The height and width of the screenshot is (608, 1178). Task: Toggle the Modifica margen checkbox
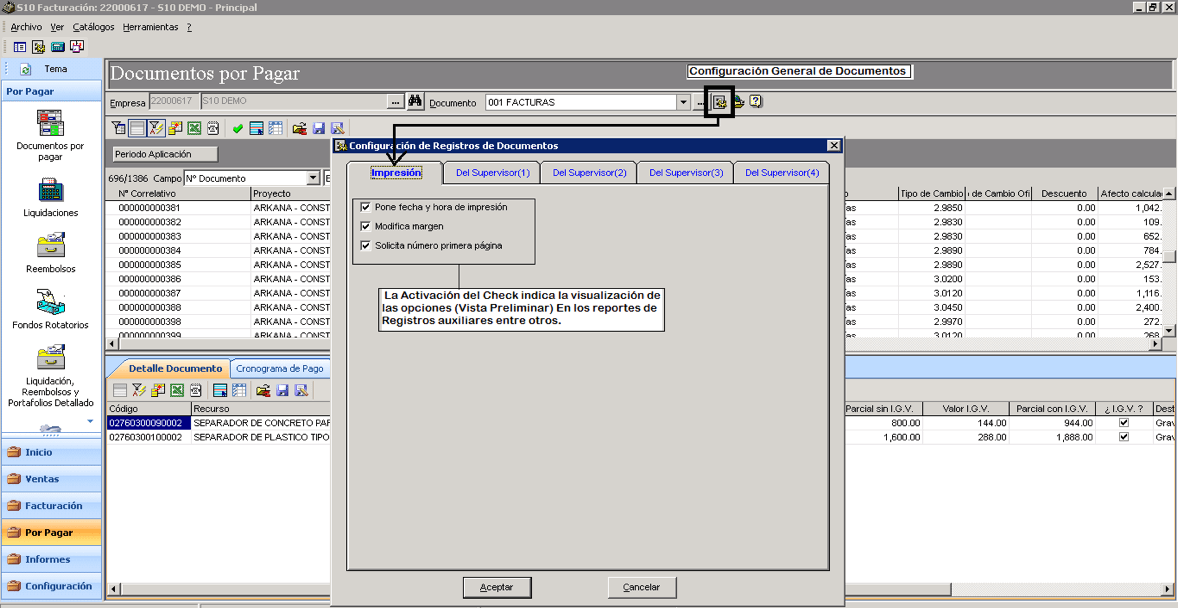[366, 225]
